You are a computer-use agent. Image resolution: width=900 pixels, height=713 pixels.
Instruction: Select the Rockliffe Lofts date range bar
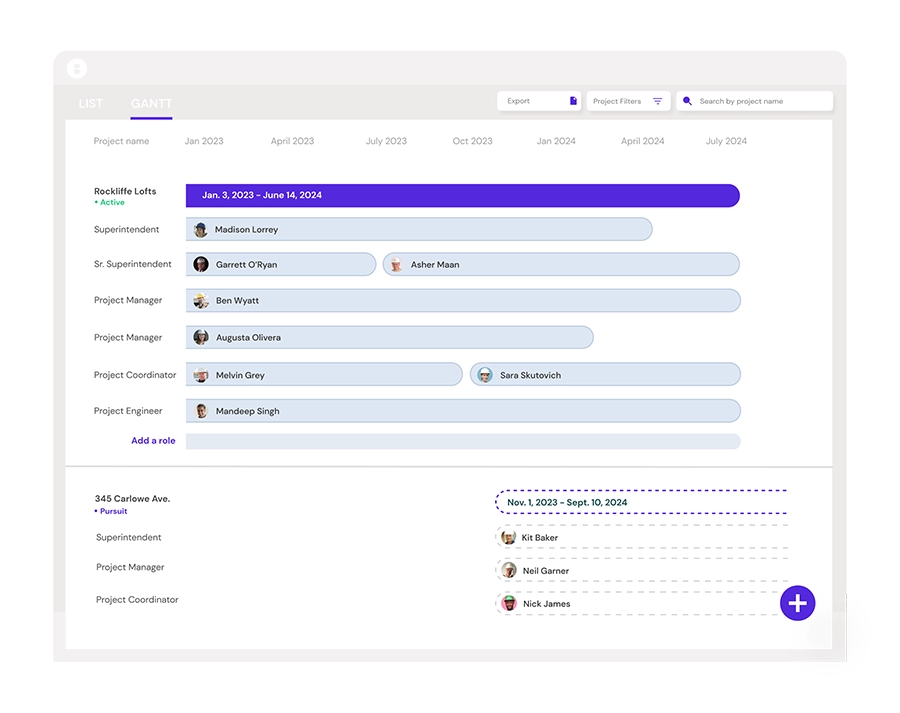click(462, 195)
